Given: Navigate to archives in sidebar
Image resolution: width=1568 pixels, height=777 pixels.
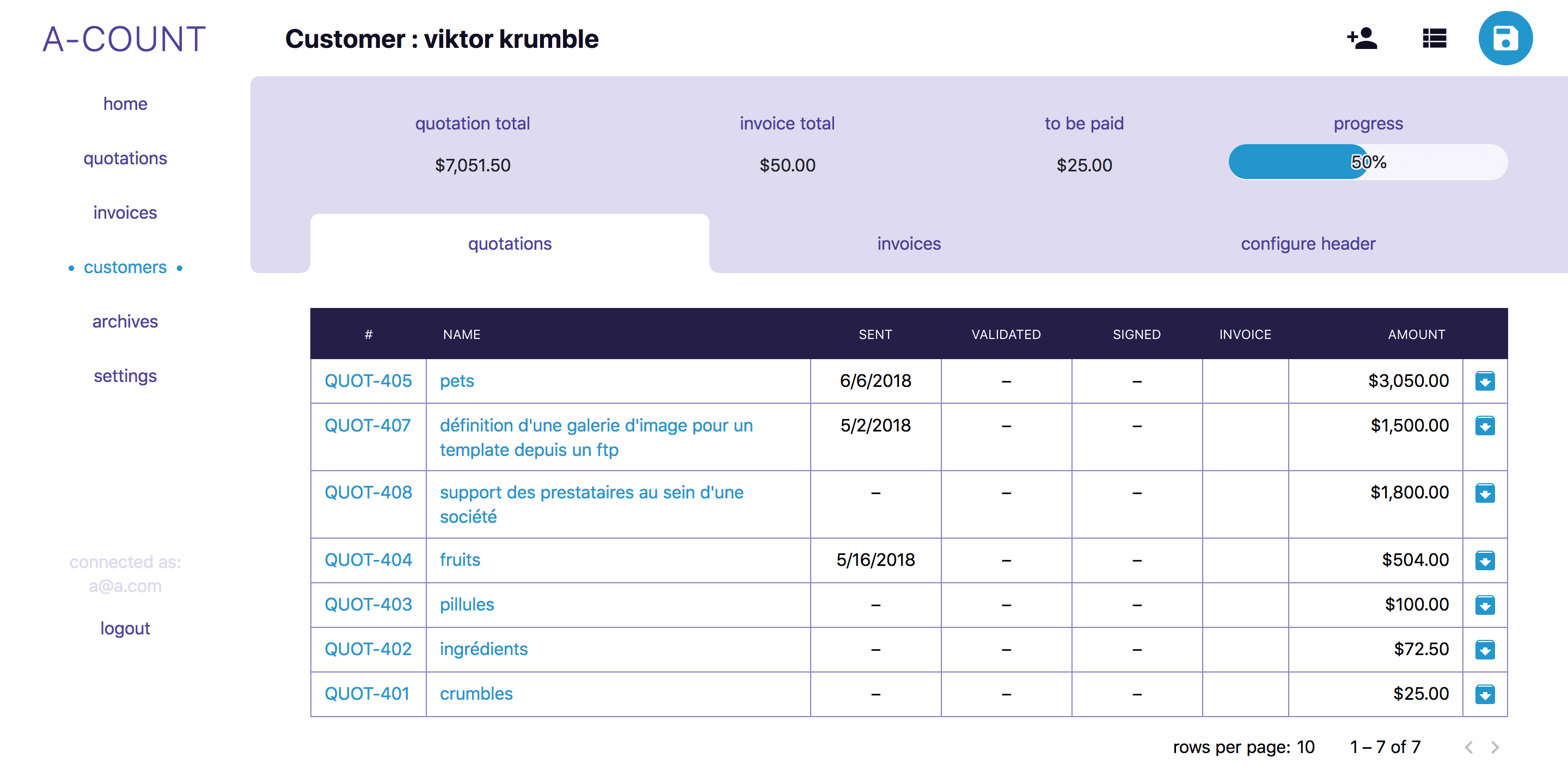Looking at the screenshot, I should coord(125,321).
